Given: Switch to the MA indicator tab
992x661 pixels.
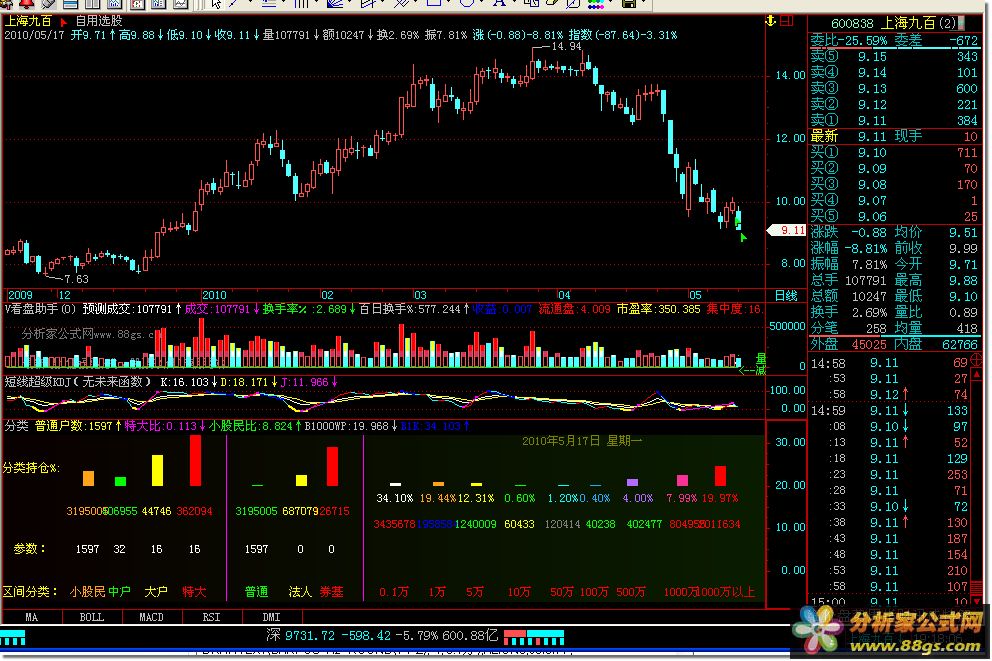Looking at the screenshot, I should coord(33,617).
